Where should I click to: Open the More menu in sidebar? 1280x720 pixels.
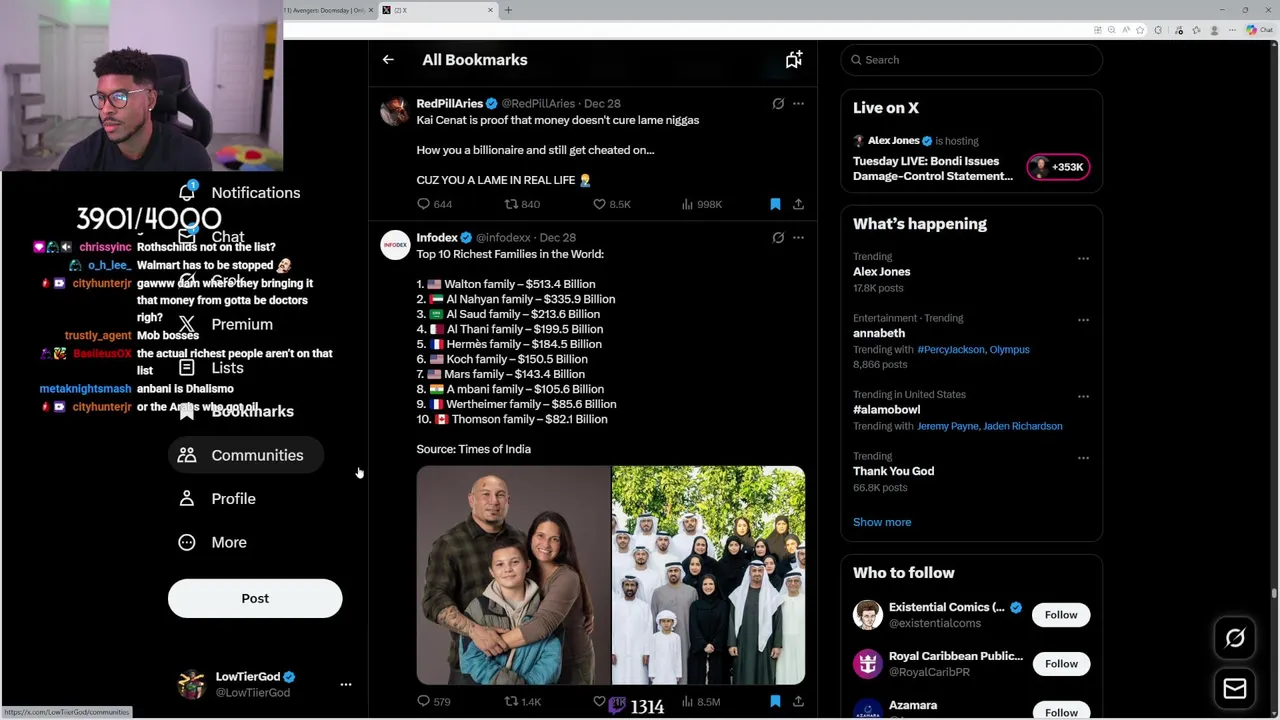[x=212, y=542]
